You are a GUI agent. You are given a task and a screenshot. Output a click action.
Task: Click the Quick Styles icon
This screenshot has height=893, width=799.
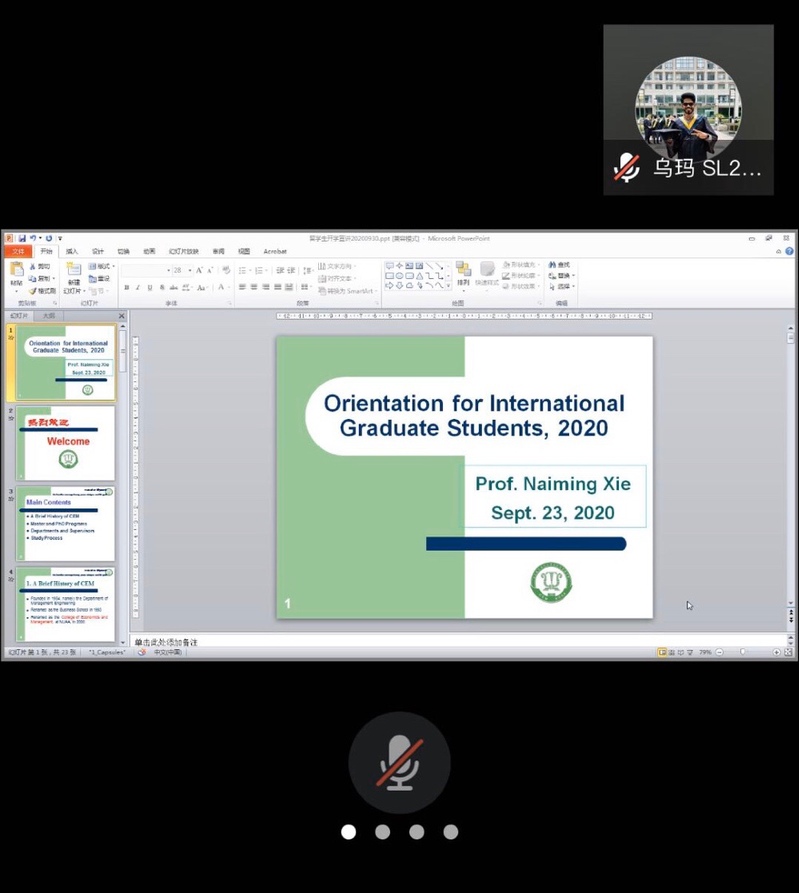487,274
